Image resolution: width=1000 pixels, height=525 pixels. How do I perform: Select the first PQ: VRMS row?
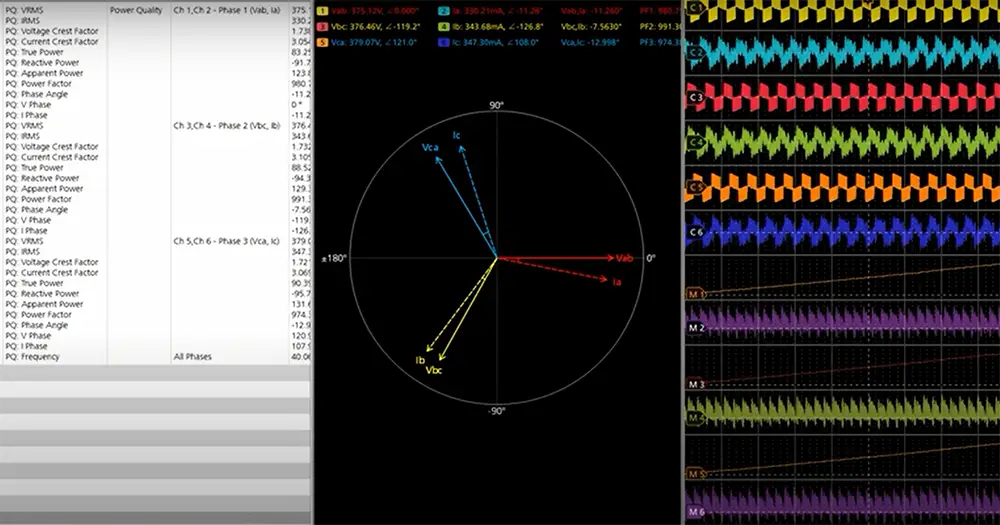pyautogui.click(x=156, y=10)
